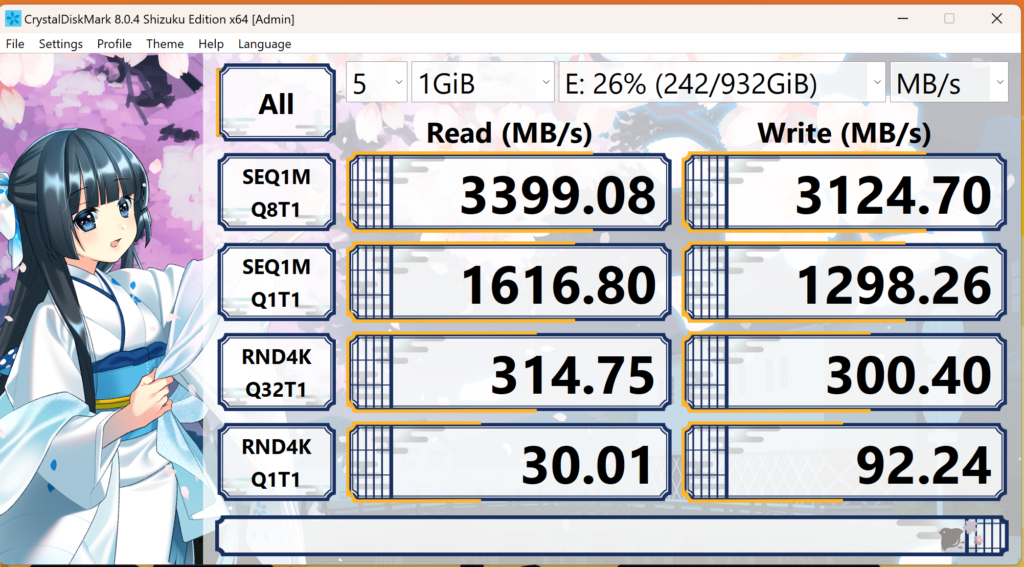The image size is (1024, 567).
Task: Open the Help menu
Action: point(211,44)
